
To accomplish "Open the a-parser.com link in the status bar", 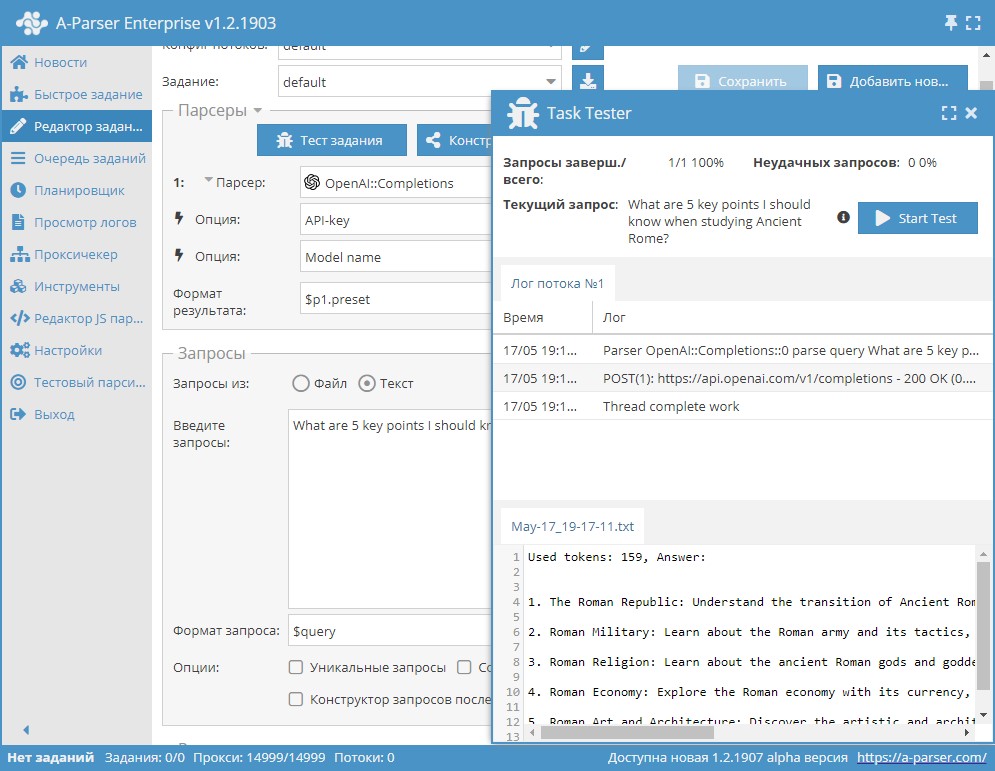I will click(x=921, y=758).
